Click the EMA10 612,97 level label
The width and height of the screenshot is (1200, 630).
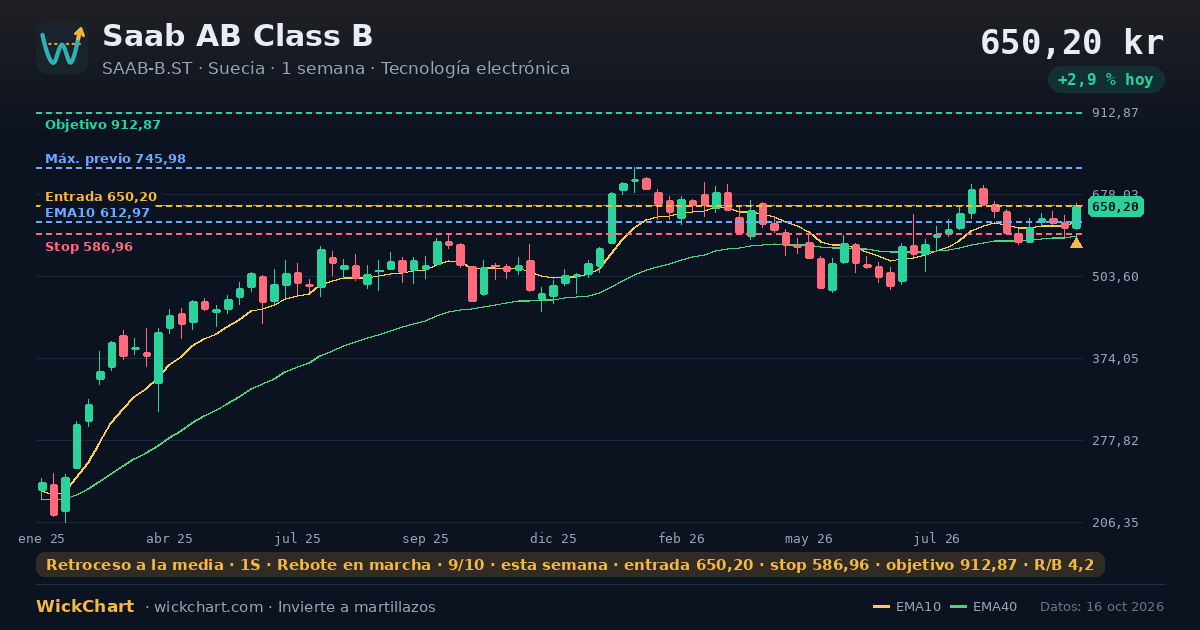click(97, 213)
